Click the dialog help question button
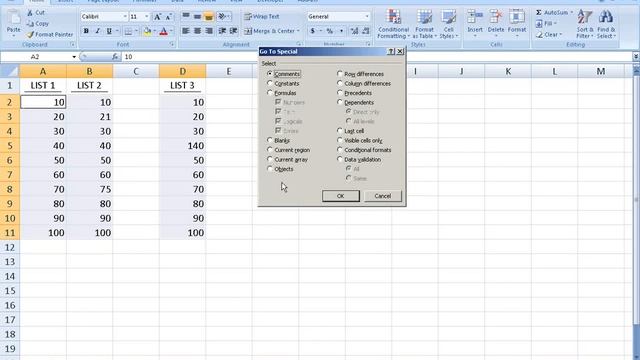640x360 pixels. click(x=391, y=51)
